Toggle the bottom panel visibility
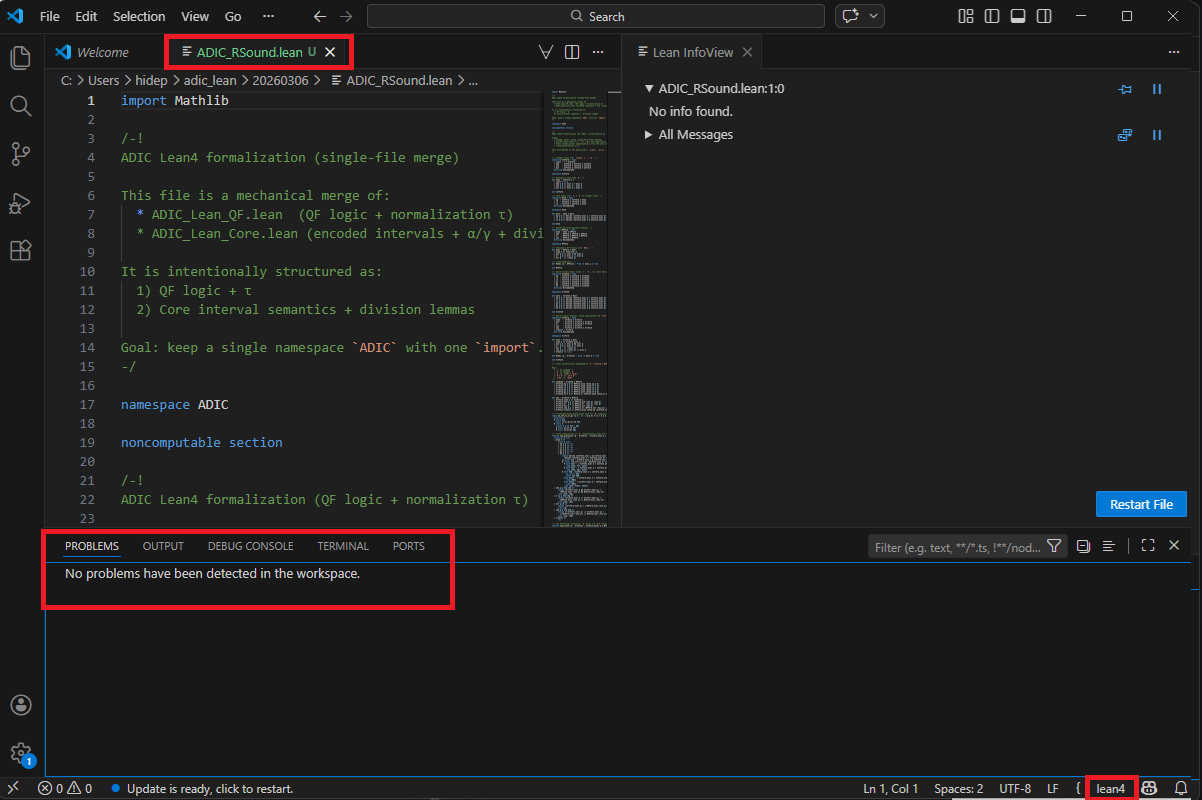Viewport: 1202px width, 800px height. coord(1018,16)
